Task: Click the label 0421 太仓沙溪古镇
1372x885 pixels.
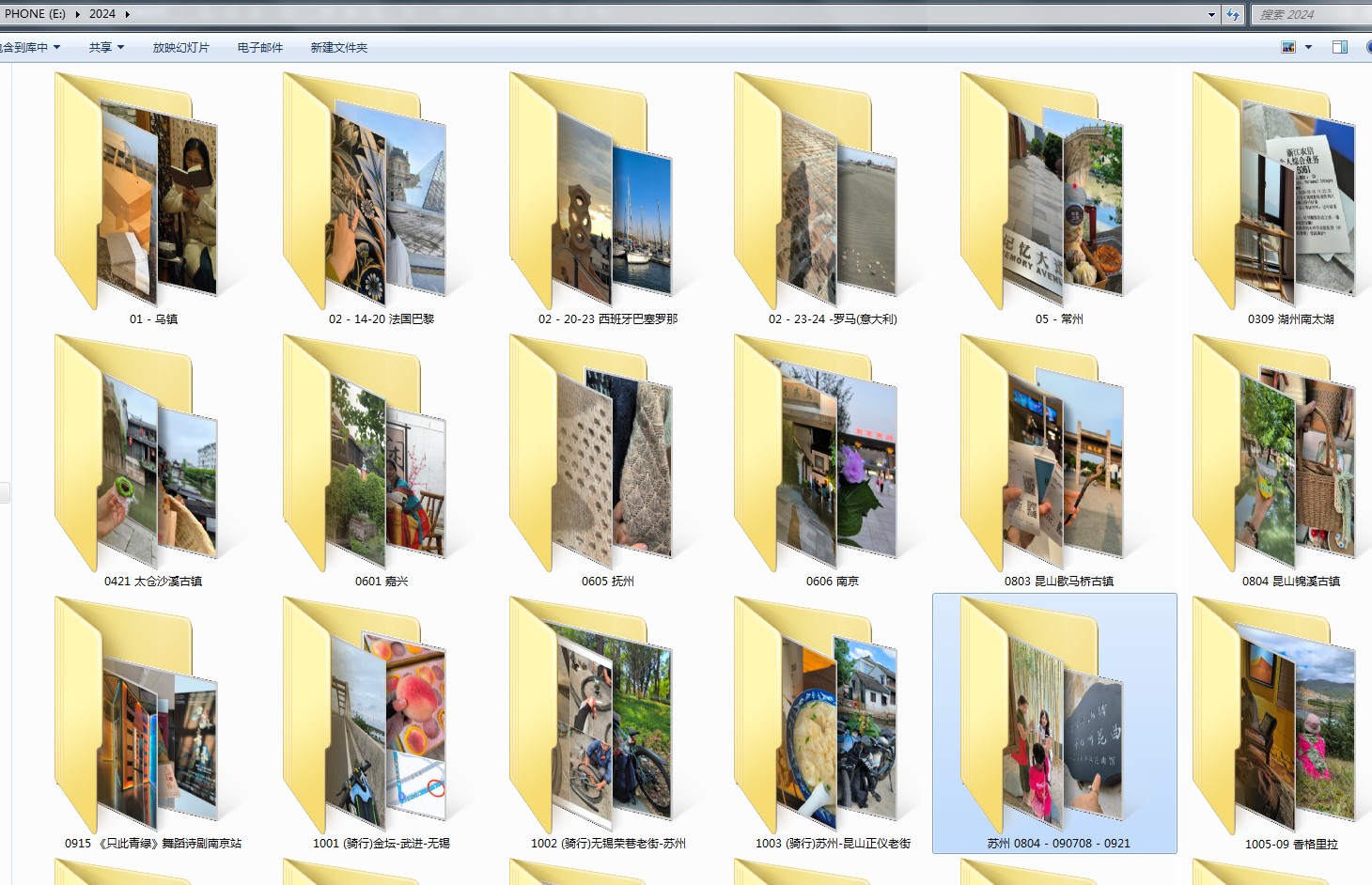Action: point(153,582)
